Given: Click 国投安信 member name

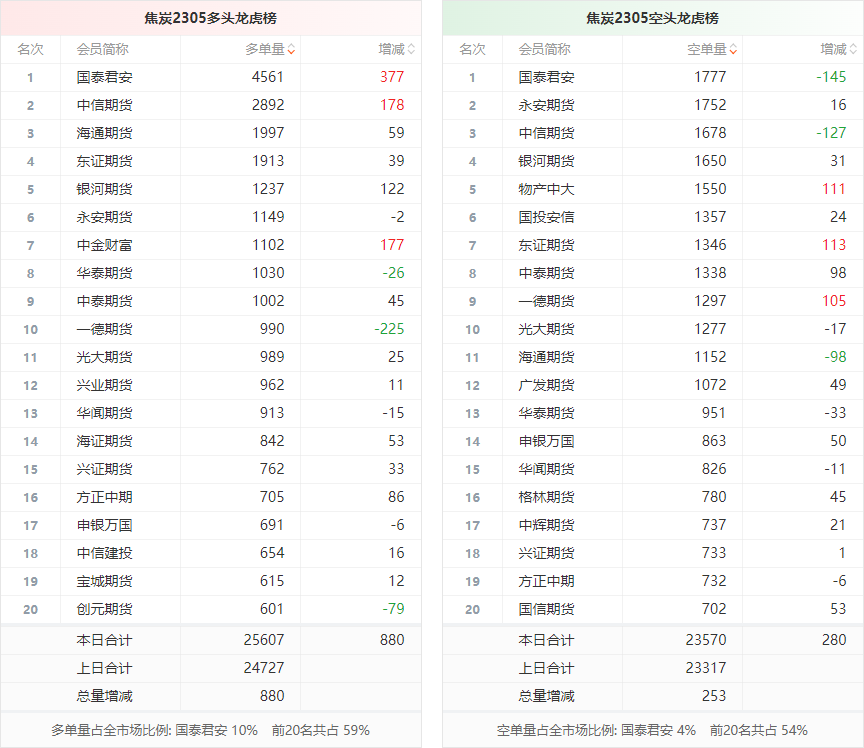Looking at the screenshot, I should click(546, 217).
